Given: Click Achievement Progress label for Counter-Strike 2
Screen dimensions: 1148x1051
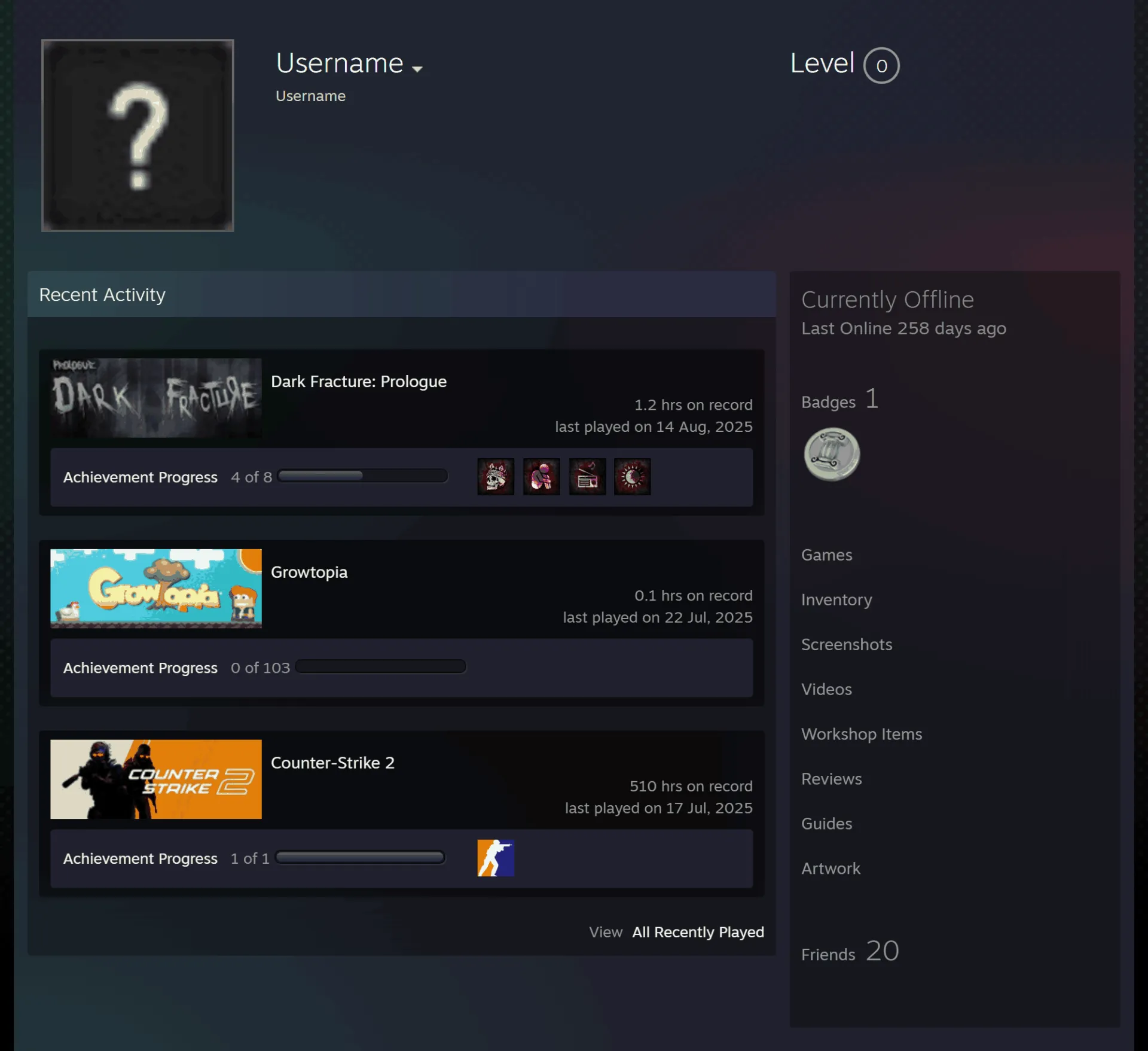Looking at the screenshot, I should click(140, 858).
